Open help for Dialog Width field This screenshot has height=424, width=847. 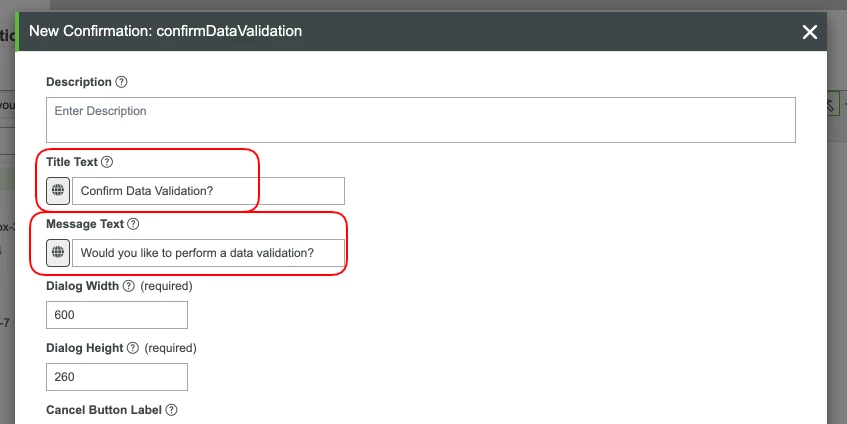[x=128, y=286]
